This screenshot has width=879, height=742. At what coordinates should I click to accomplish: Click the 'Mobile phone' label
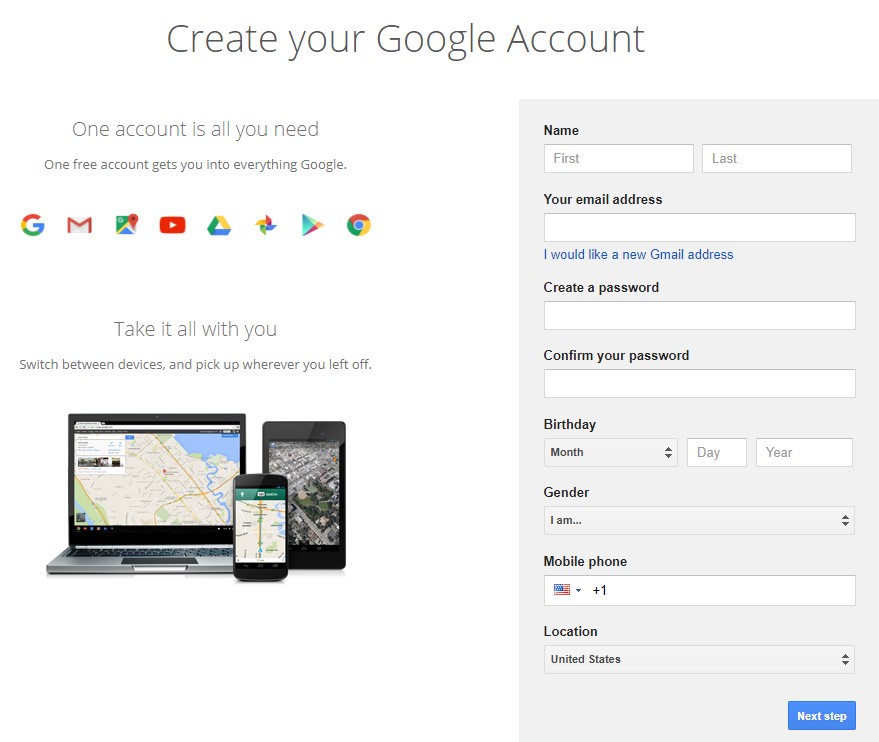point(585,562)
